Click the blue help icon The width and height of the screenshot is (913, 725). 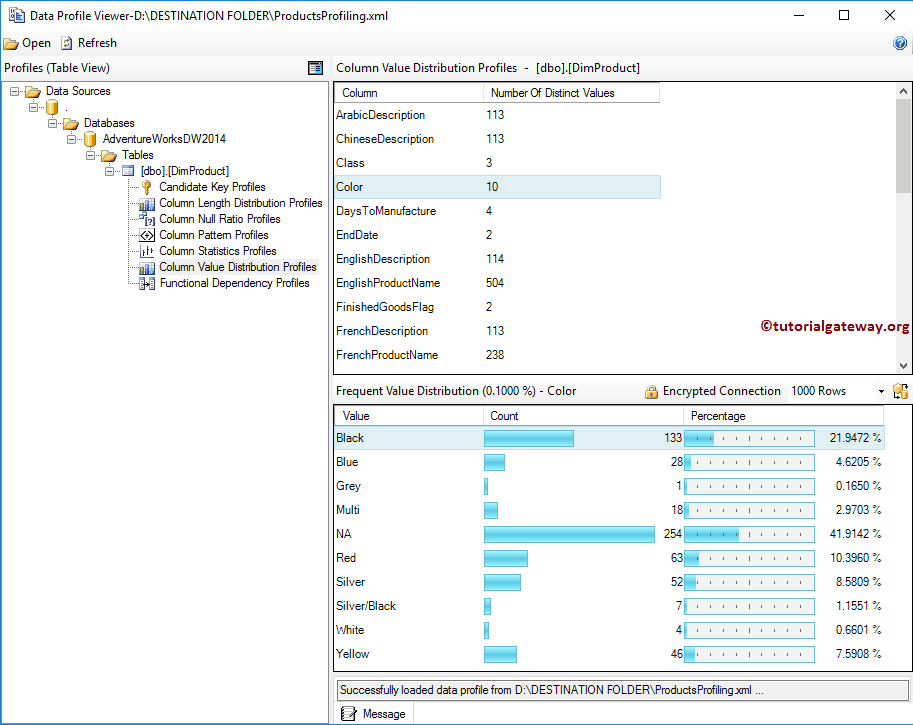pyautogui.click(x=899, y=43)
